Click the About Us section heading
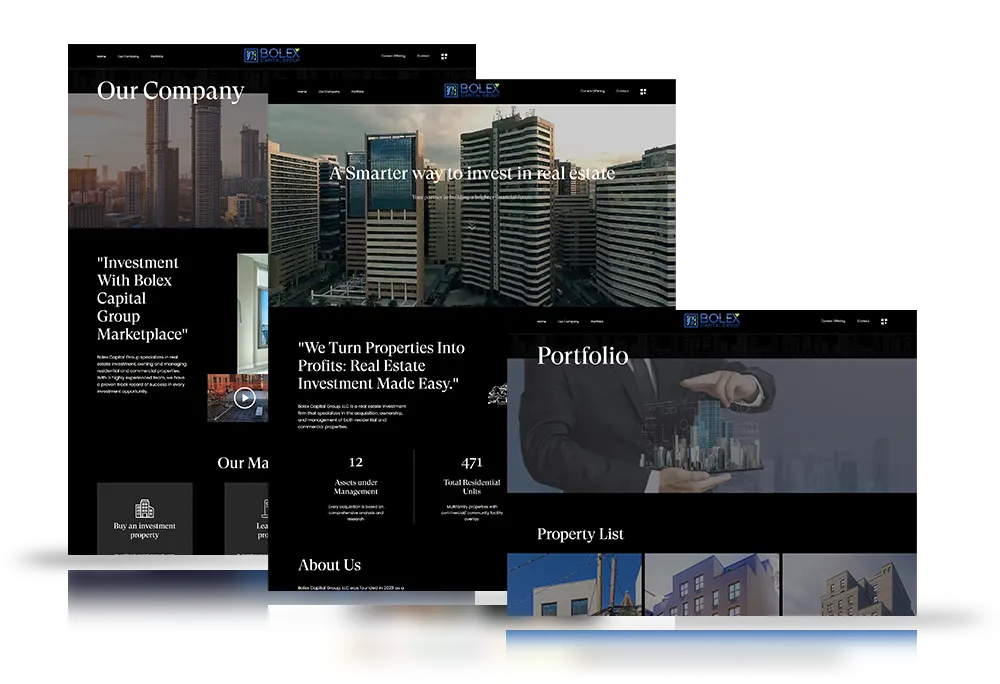 (328, 565)
